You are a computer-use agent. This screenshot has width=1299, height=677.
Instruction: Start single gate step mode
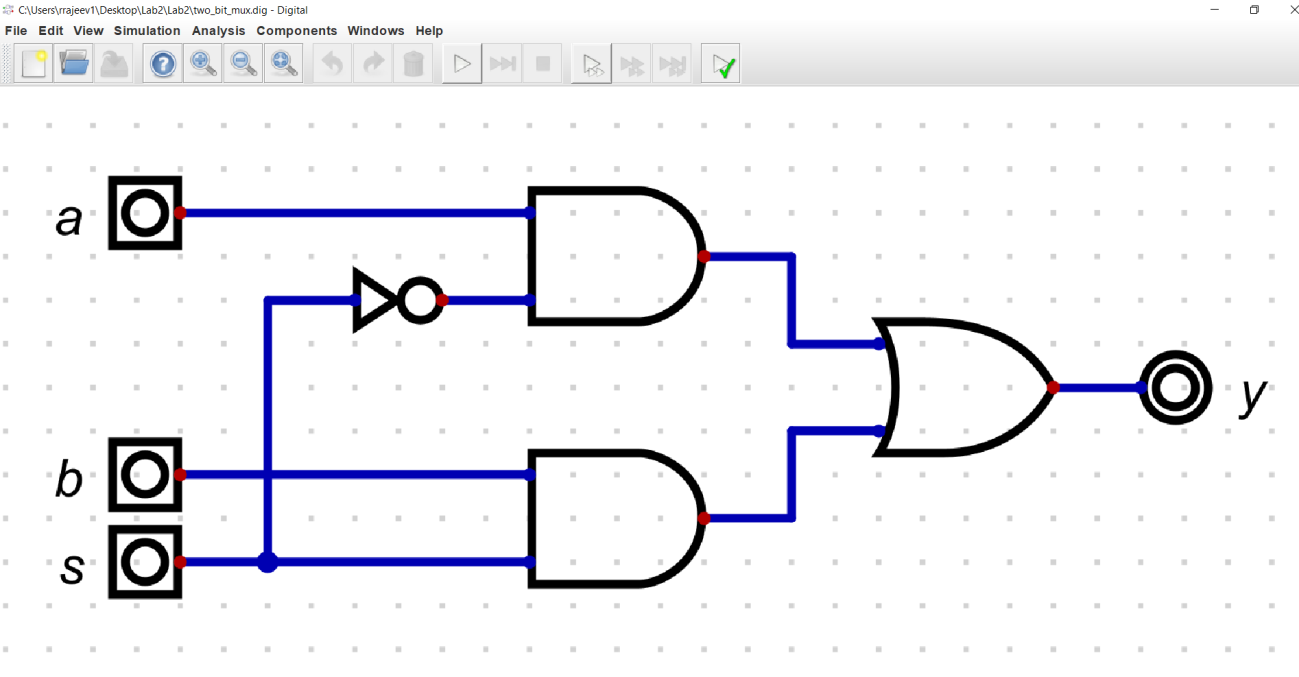592,65
